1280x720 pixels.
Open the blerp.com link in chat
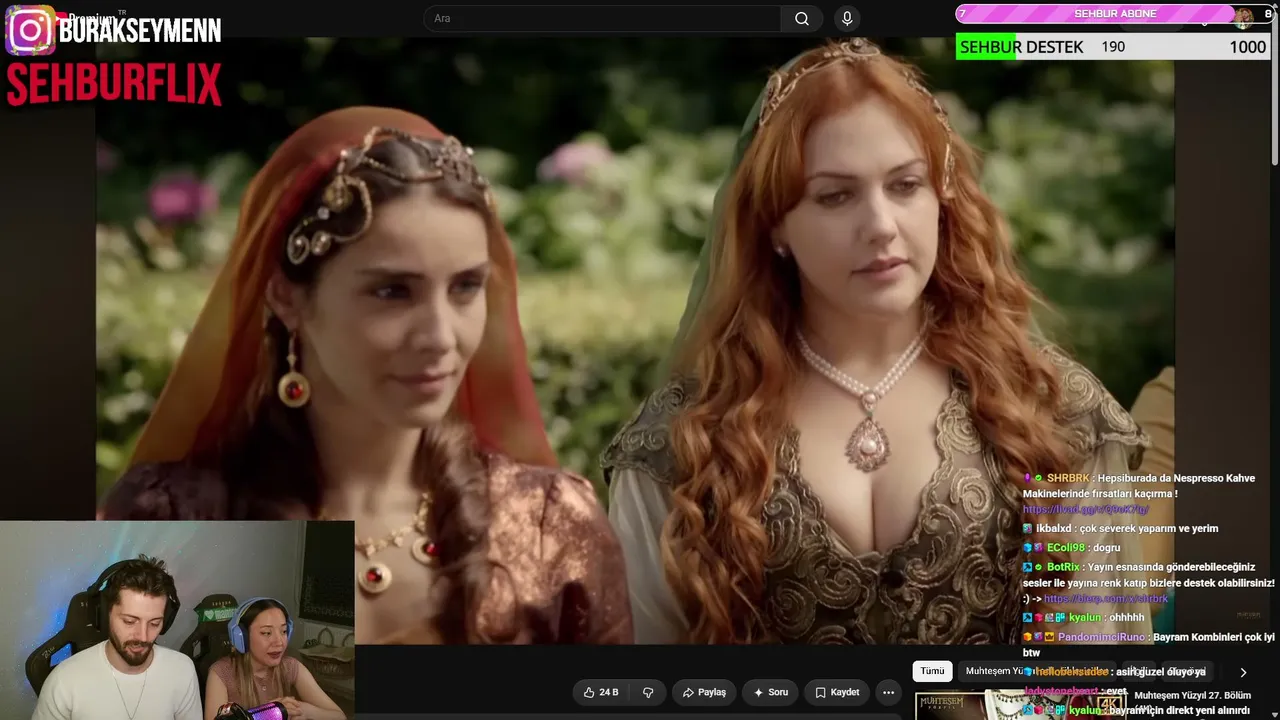click(1105, 599)
